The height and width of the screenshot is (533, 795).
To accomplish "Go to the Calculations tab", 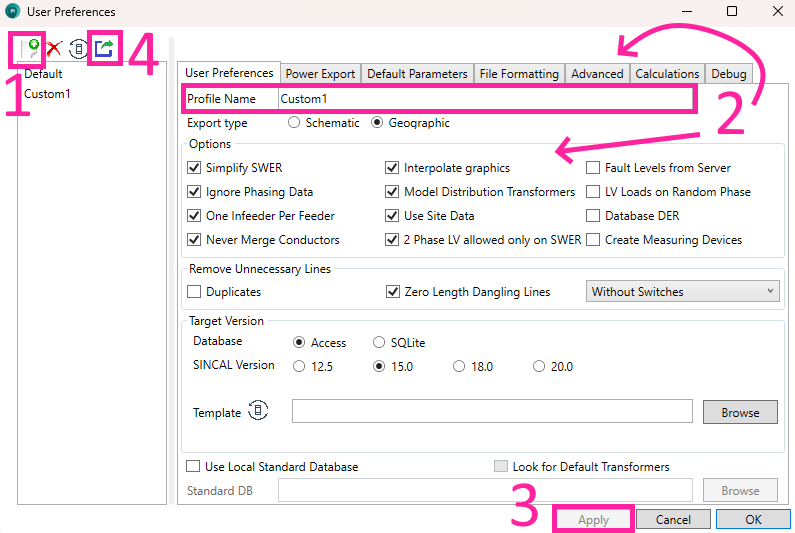I will (x=667, y=74).
